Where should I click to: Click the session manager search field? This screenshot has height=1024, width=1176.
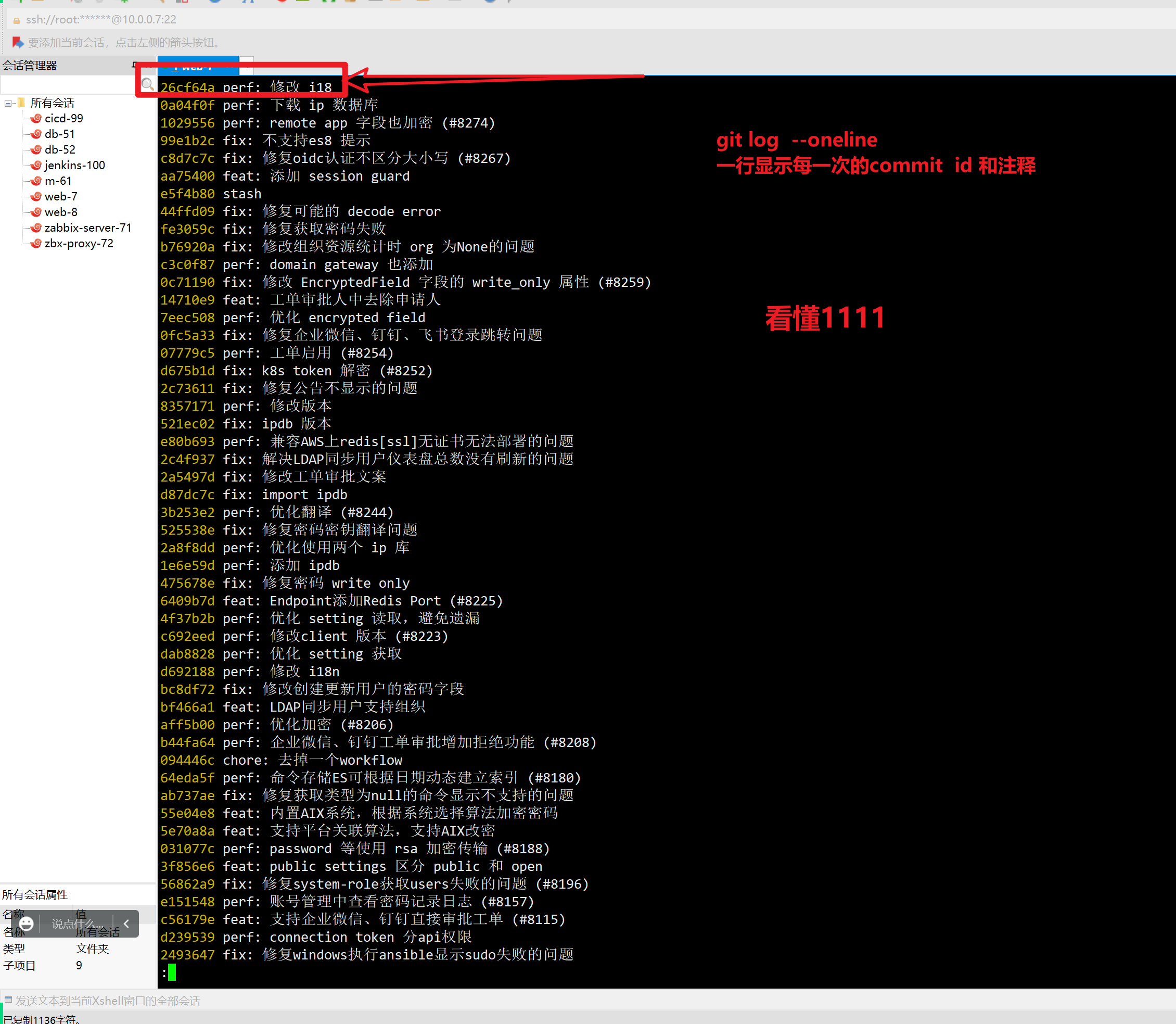pyautogui.click(x=68, y=84)
